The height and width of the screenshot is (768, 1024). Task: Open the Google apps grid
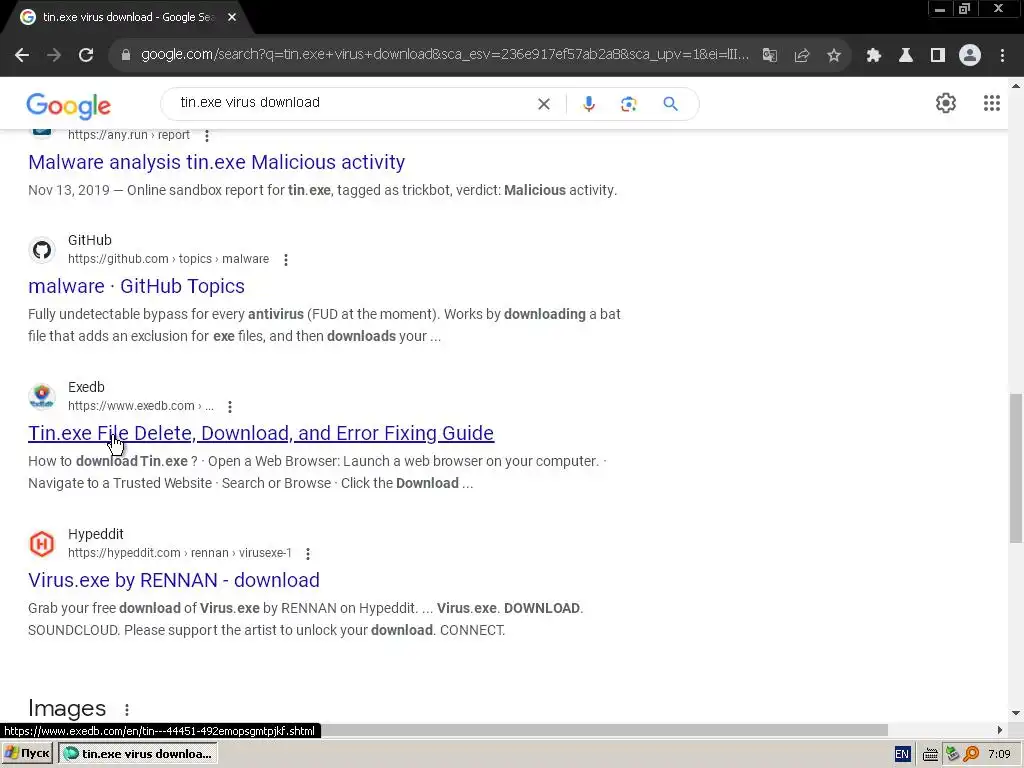click(991, 103)
